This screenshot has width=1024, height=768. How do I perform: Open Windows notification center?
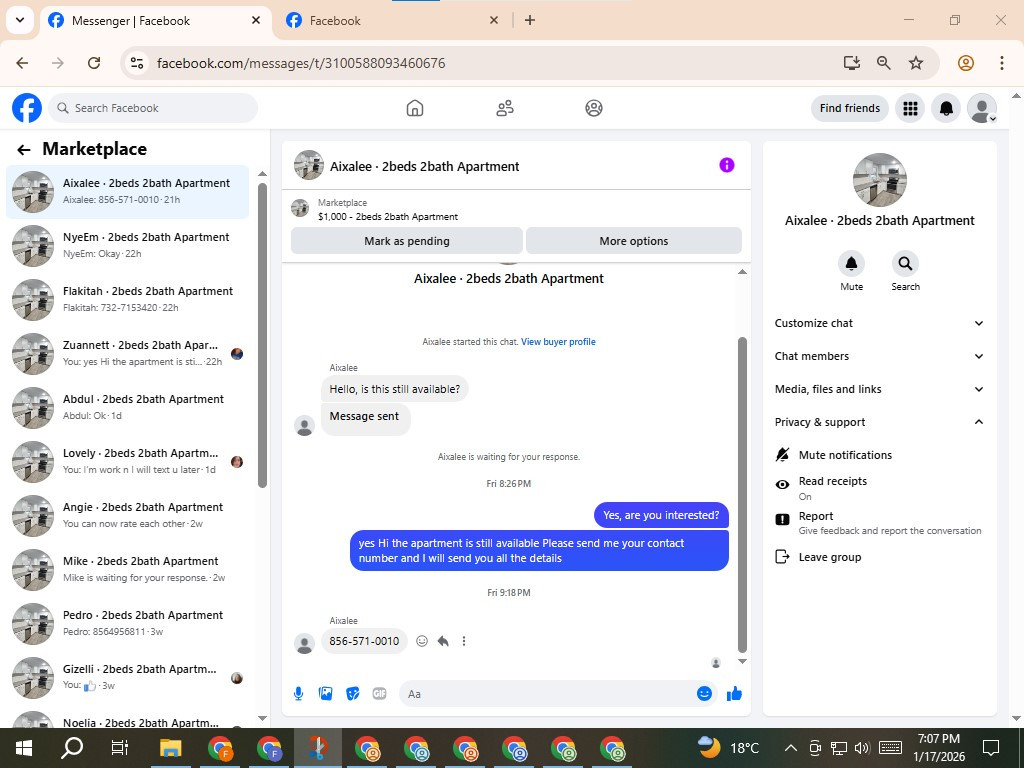pyautogui.click(x=991, y=748)
